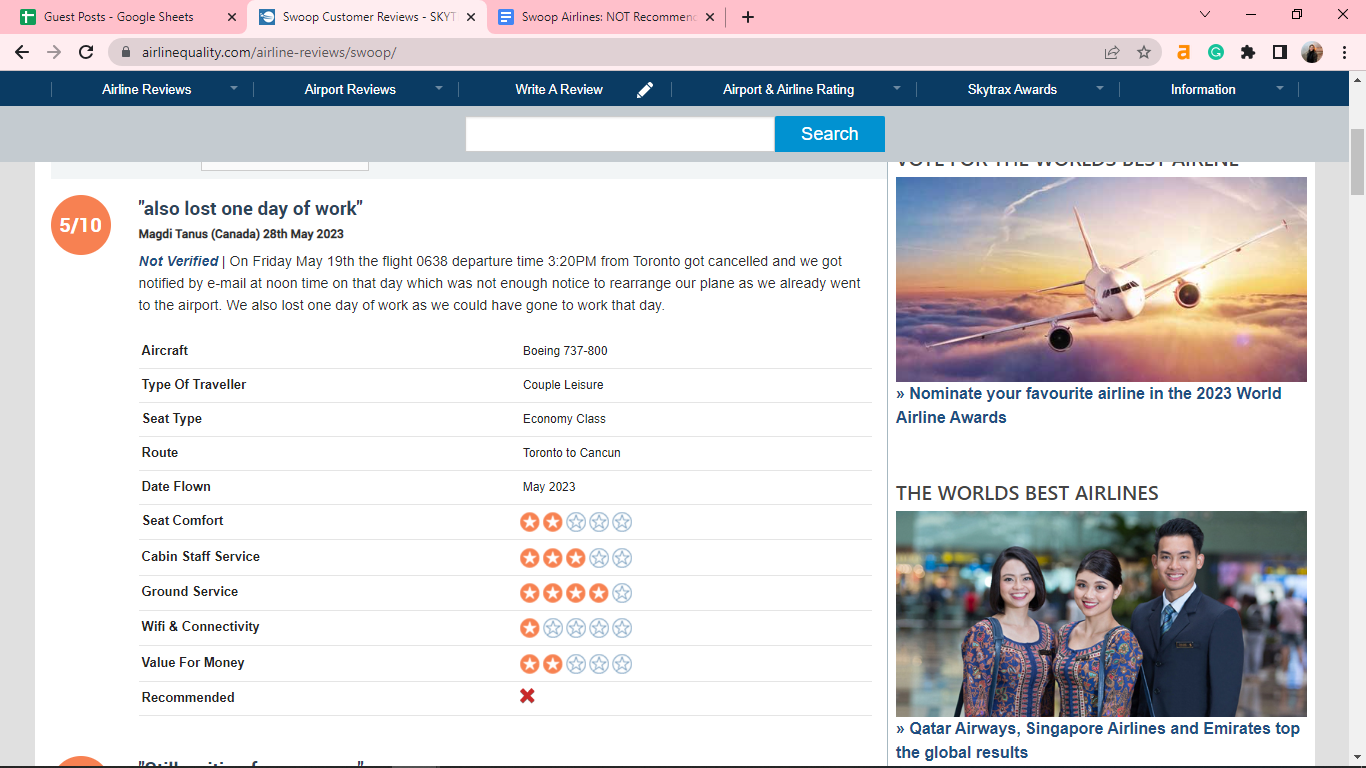The image size is (1366, 768).
Task: Click the Seat Comfort star rating
Action: 576,522
